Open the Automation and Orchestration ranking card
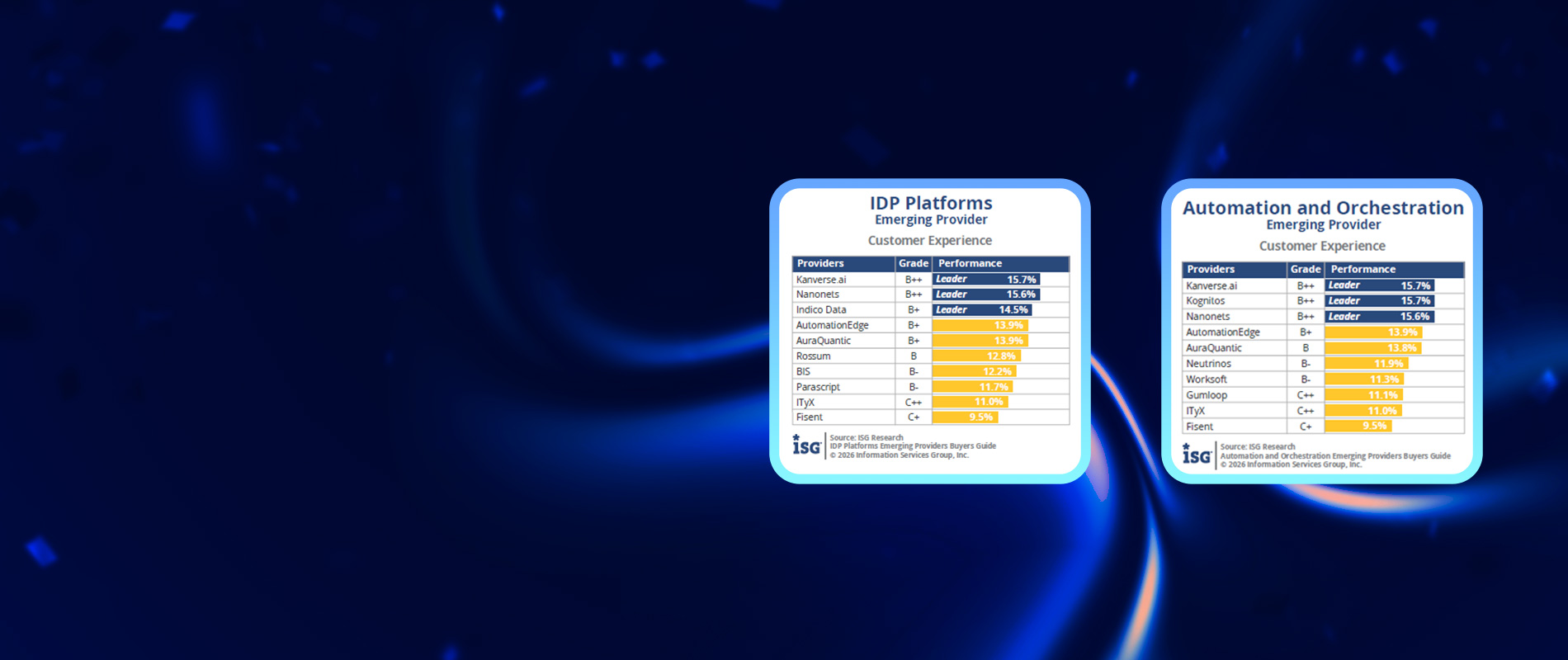This screenshot has height=660, width=1568. click(1322, 331)
